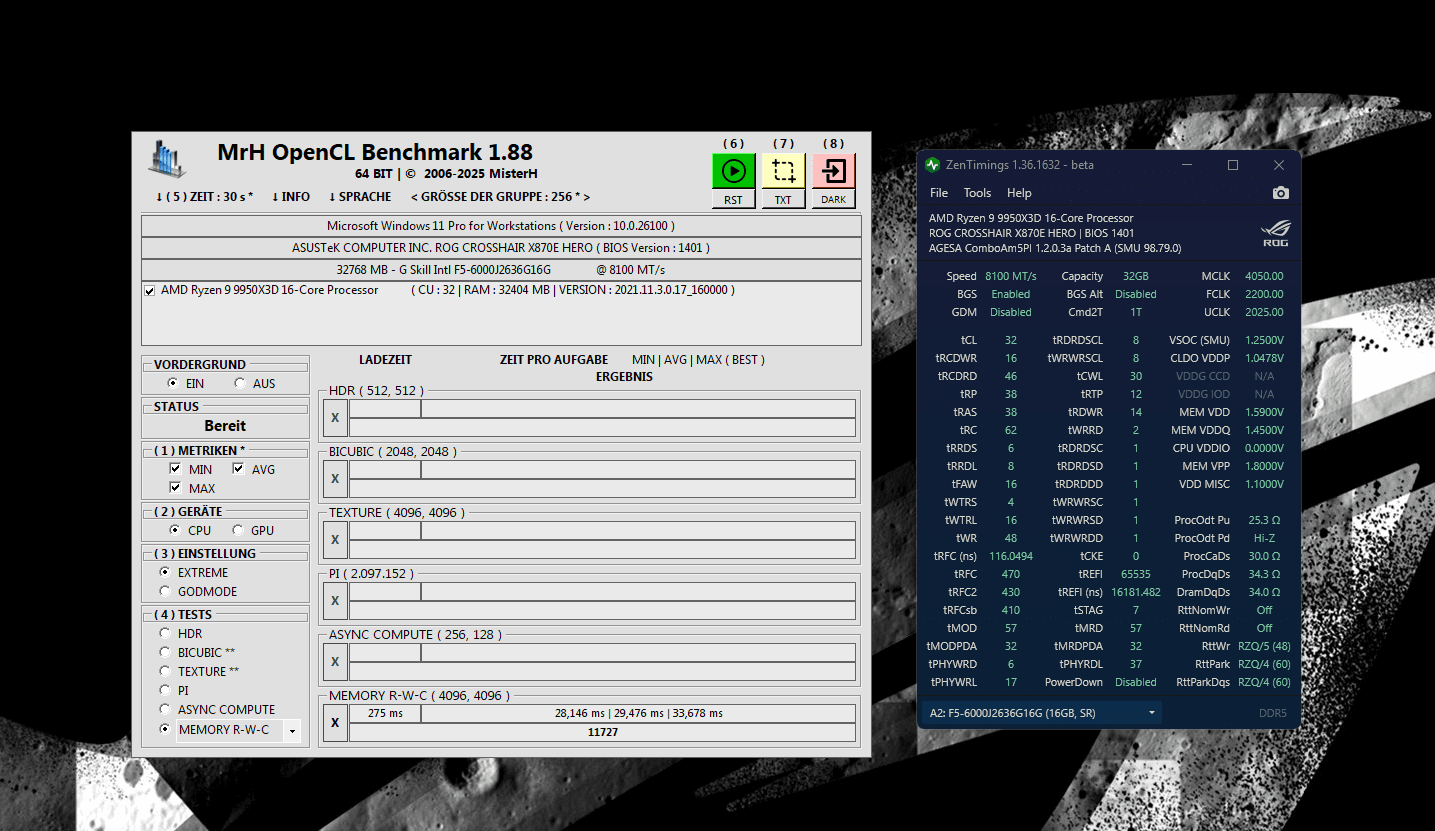Toggle the MAX metric checkbox
The height and width of the screenshot is (831, 1435).
click(175, 488)
